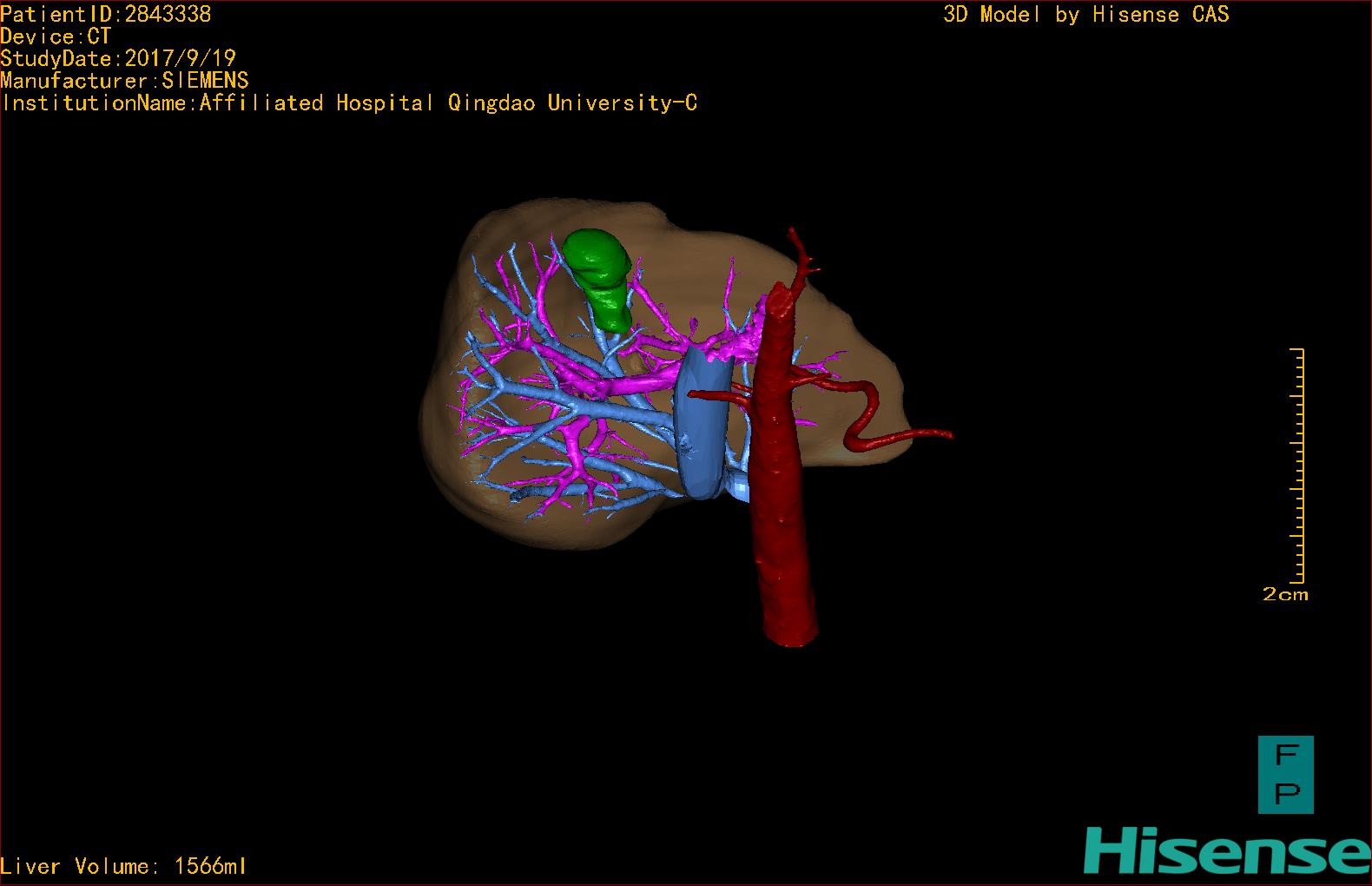Click the InstitutionName Affiliated Hospital text

pyautogui.click(x=350, y=103)
